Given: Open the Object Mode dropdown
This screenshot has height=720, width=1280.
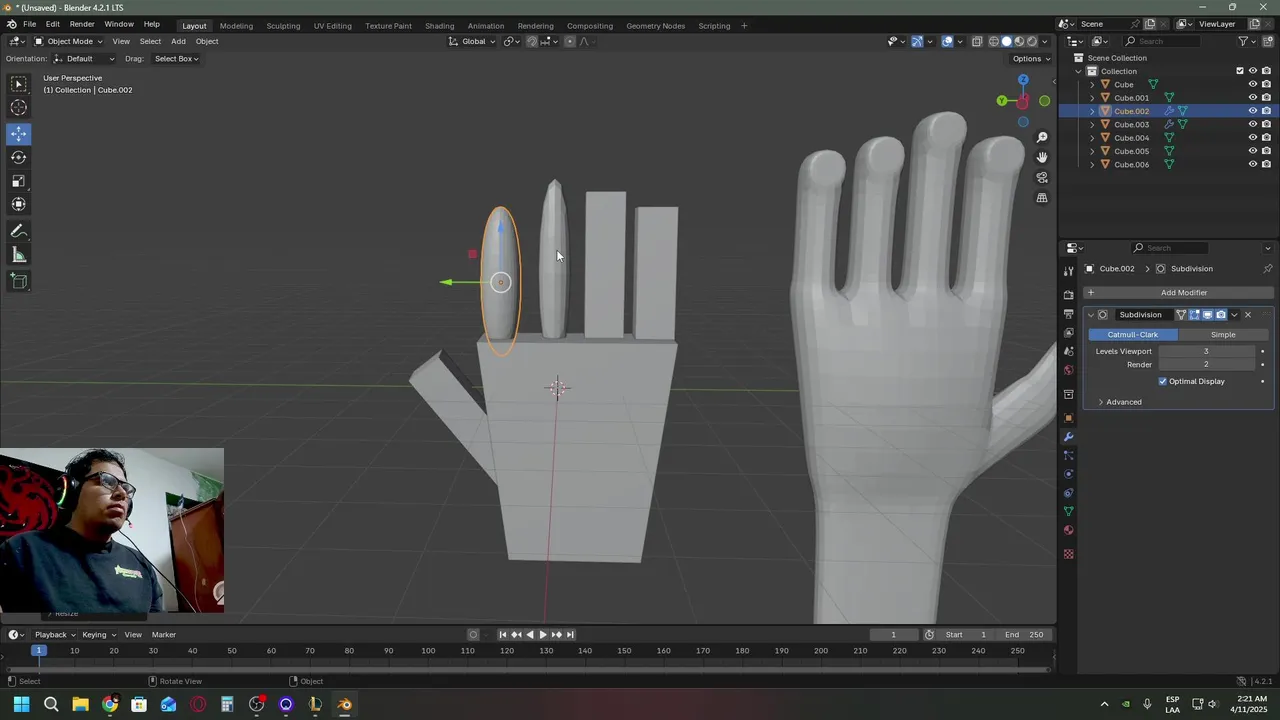Looking at the screenshot, I should pyautogui.click(x=67, y=41).
